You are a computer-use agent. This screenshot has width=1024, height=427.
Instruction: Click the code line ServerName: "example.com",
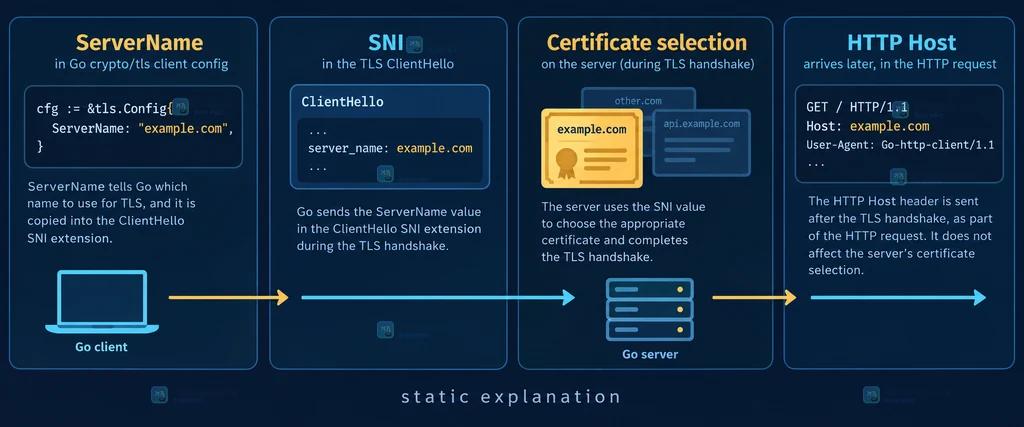(142, 128)
